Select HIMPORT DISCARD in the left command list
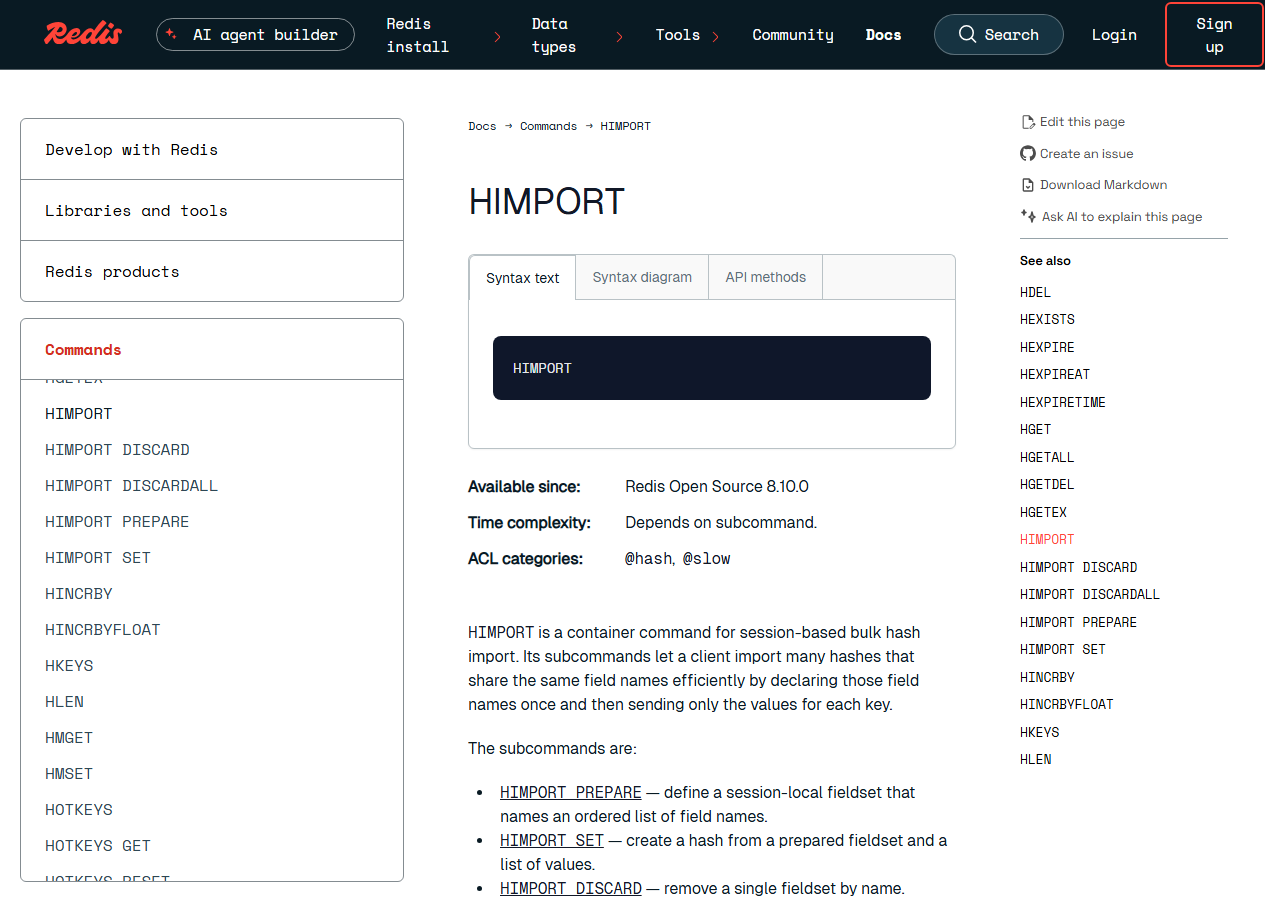1280x900 pixels. point(117,450)
